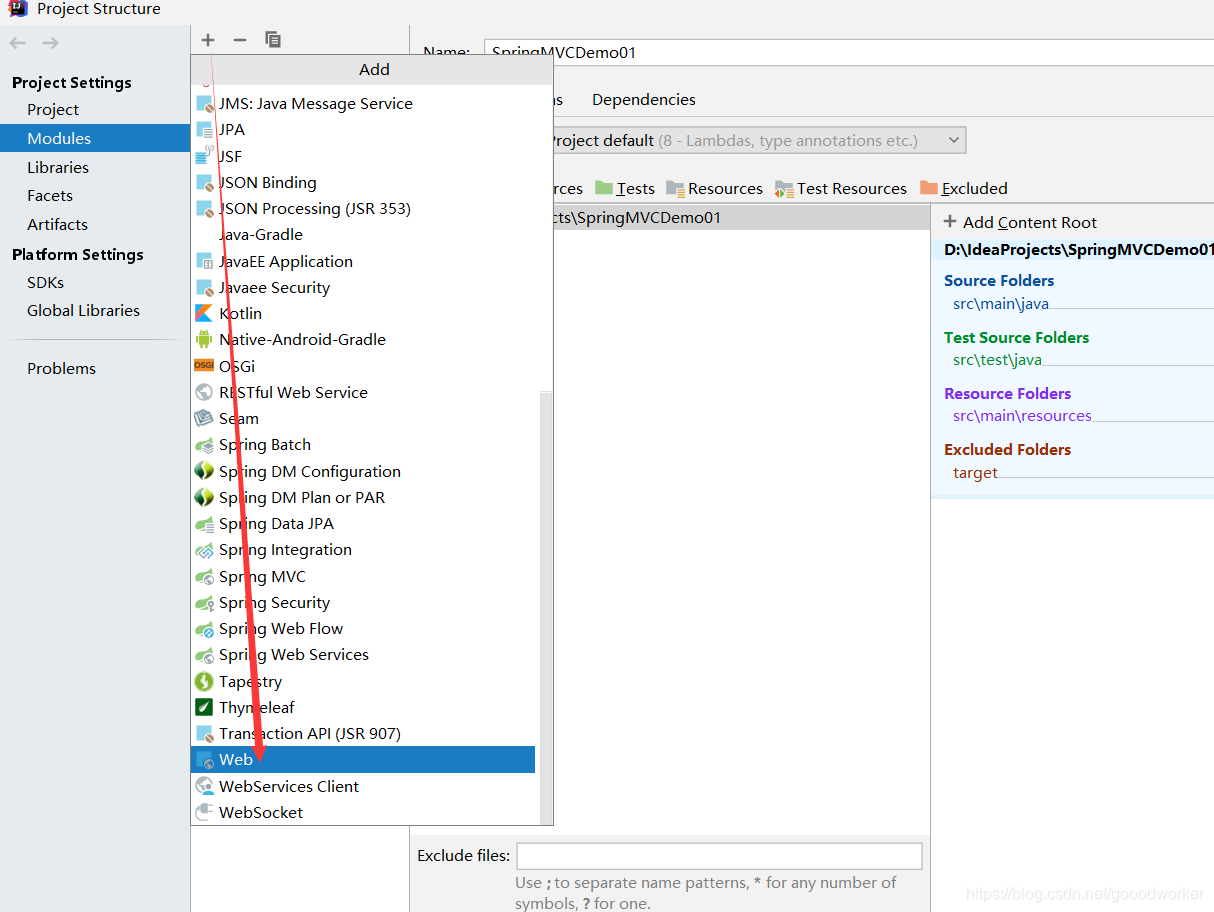Click the Spring DM Configuration icon
Screen dimensions: 1214x912
pos(204,471)
